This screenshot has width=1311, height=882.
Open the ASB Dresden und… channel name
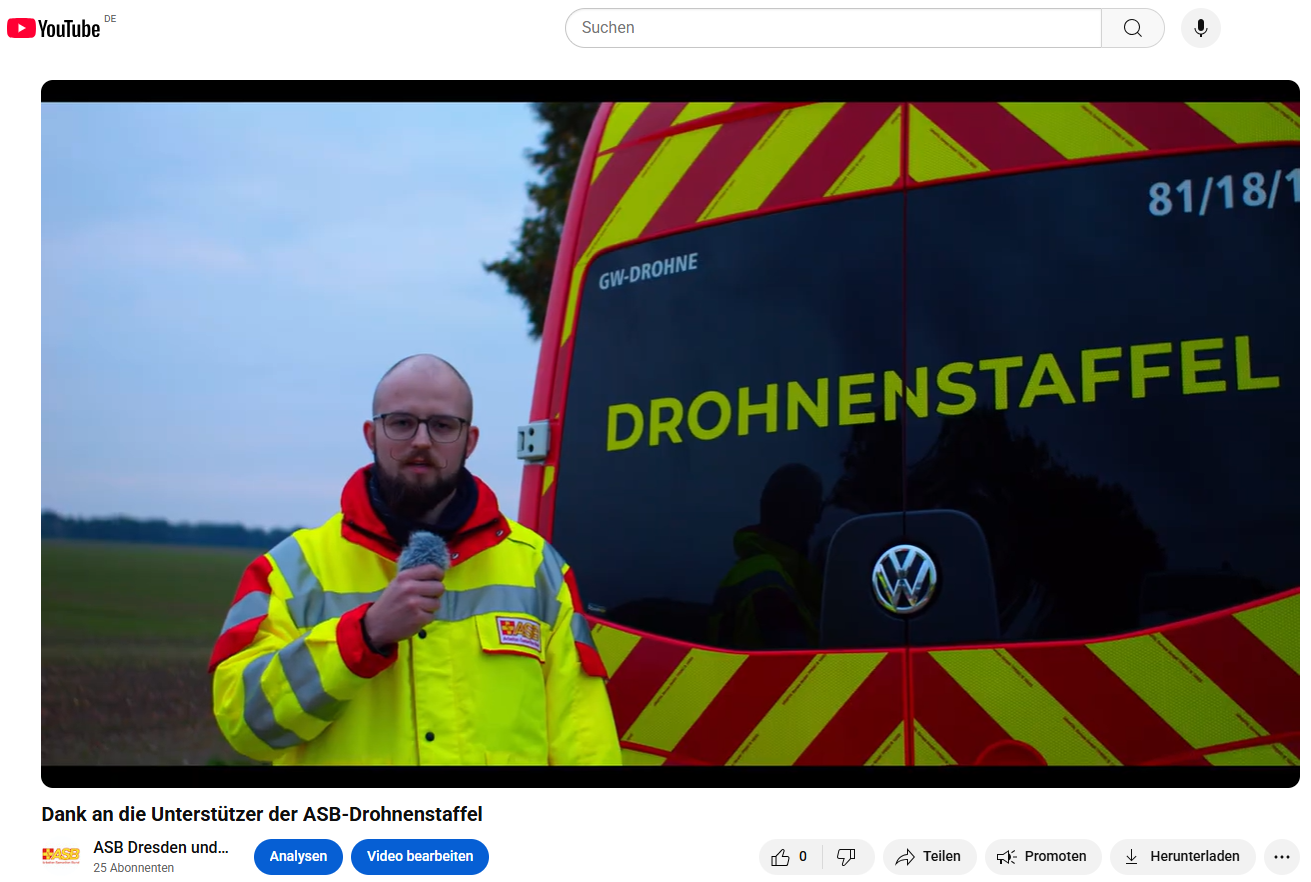click(161, 847)
